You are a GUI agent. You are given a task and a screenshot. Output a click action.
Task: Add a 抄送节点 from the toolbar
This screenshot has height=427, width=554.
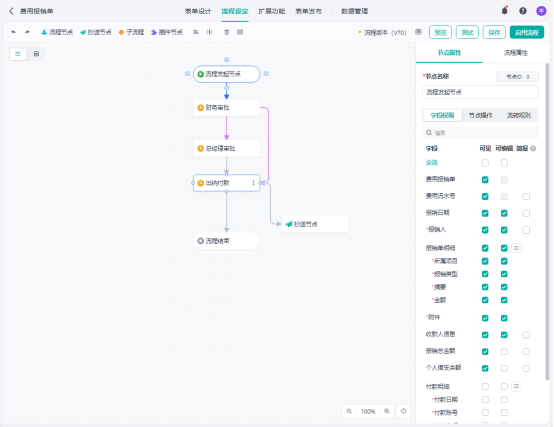point(96,32)
